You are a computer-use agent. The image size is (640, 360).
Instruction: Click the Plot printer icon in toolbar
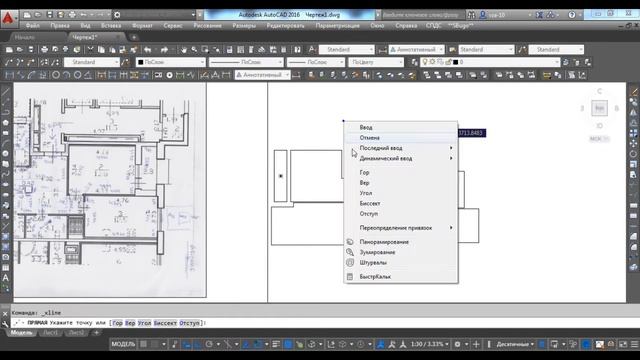point(44,50)
